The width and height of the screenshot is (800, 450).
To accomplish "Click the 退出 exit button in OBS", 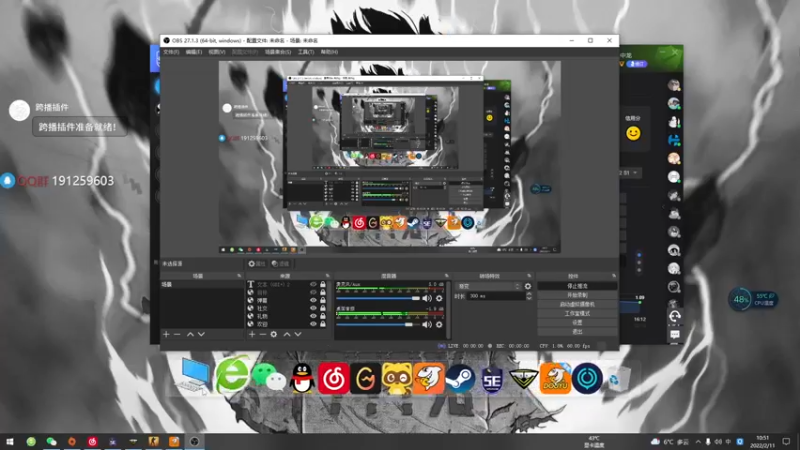I will 577,332.
